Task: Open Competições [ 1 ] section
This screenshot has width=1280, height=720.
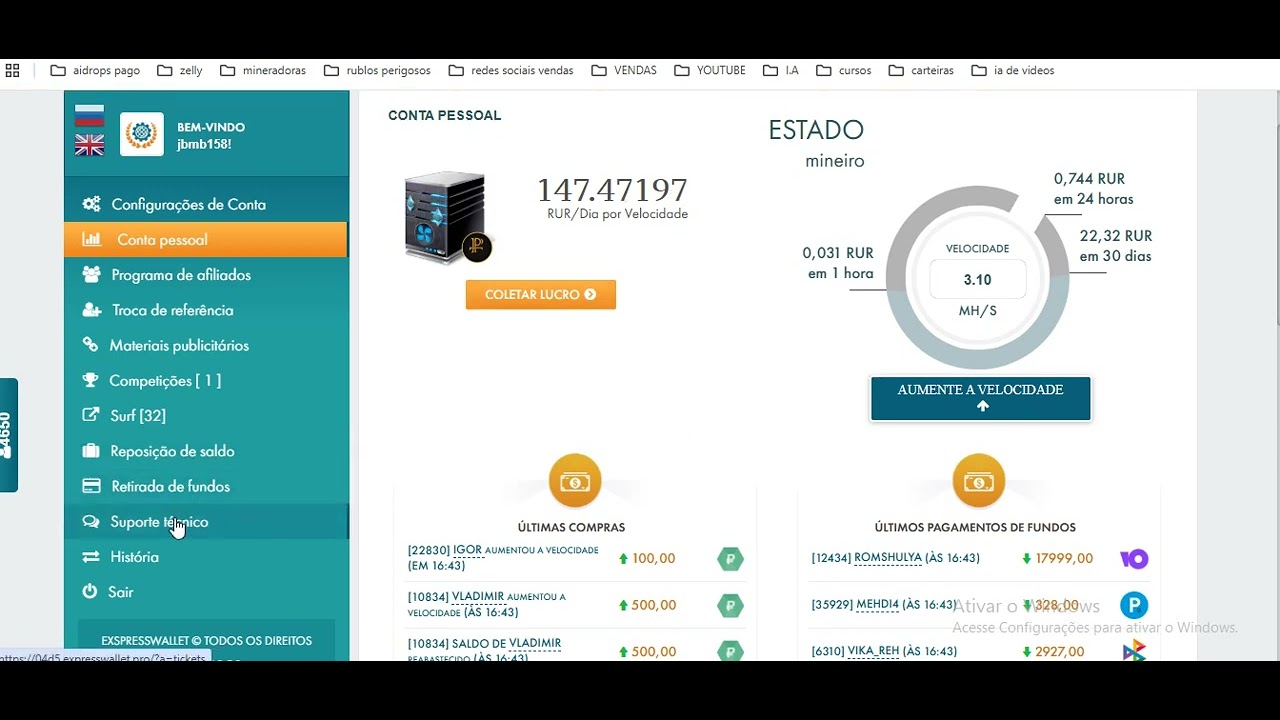Action: 206,380
